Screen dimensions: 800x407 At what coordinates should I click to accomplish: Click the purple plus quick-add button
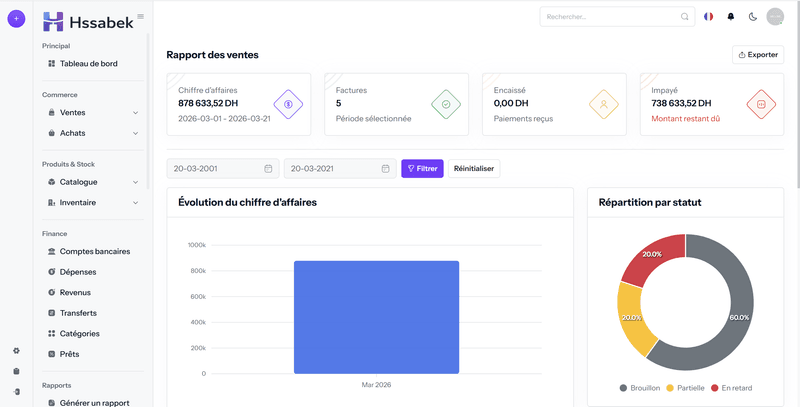pyautogui.click(x=16, y=19)
